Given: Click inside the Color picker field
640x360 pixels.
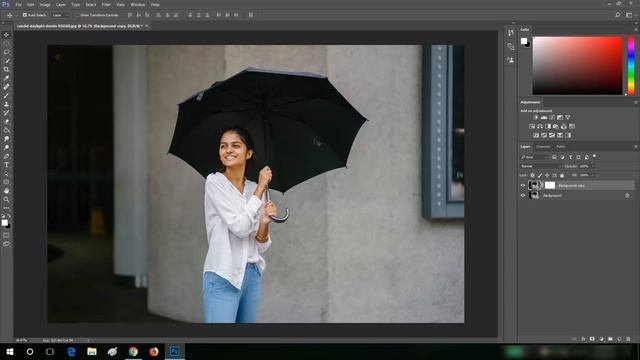Looking at the screenshot, I should (x=577, y=65).
